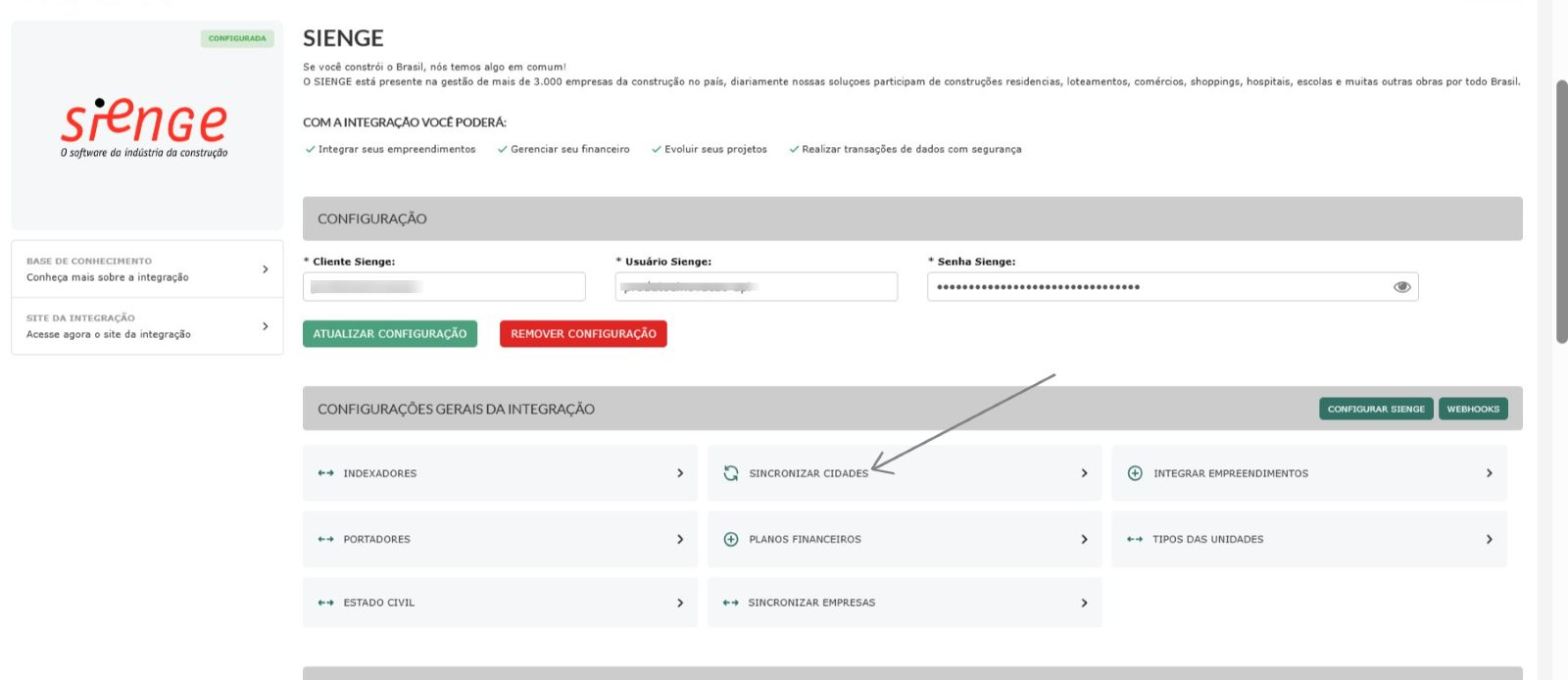1568x680 pixels.
Task: Click the 'Integrar seus empreendimentos' text
Action: (397, 149)
